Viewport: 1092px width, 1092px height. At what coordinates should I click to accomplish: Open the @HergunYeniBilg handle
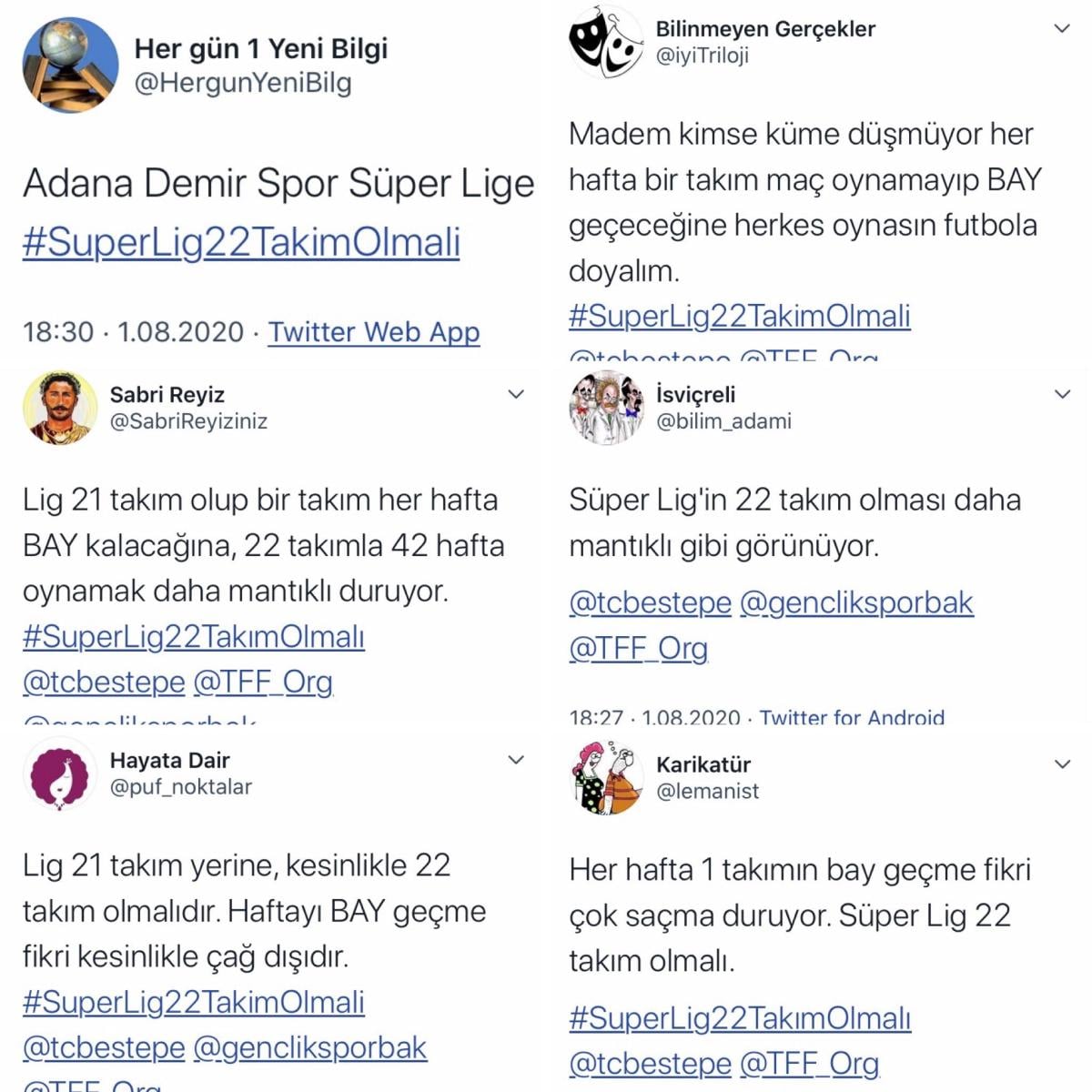243,83
